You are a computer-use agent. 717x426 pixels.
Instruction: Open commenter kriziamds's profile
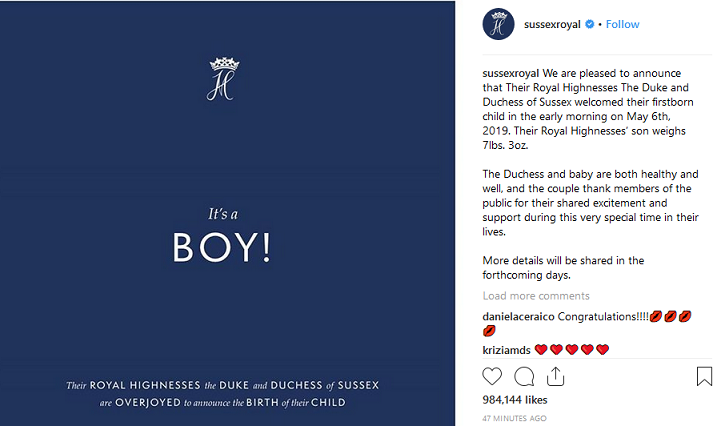506,350
